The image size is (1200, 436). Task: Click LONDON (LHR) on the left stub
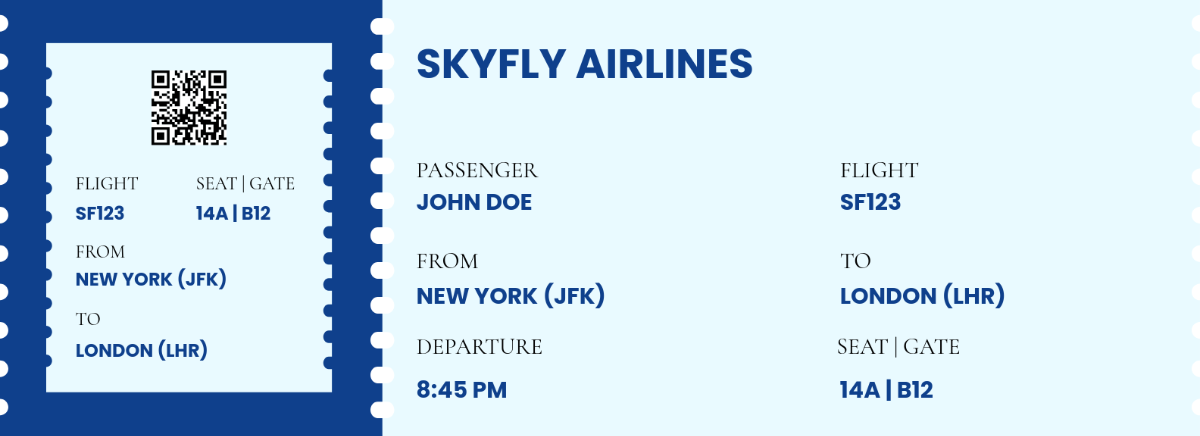(x=141, y=351)
